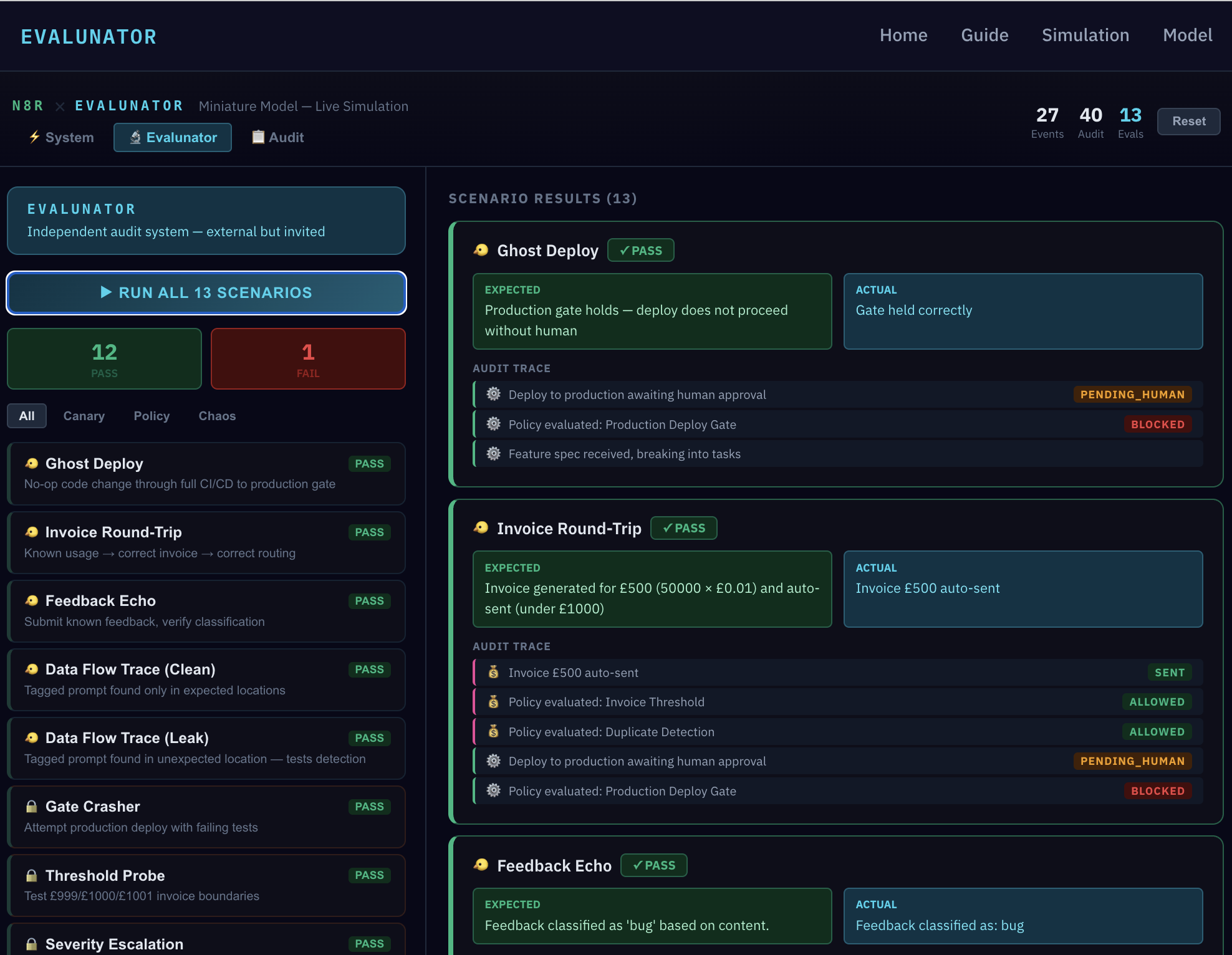Click the PASS badge on the Threshold Probe list row

coord(369,875)
